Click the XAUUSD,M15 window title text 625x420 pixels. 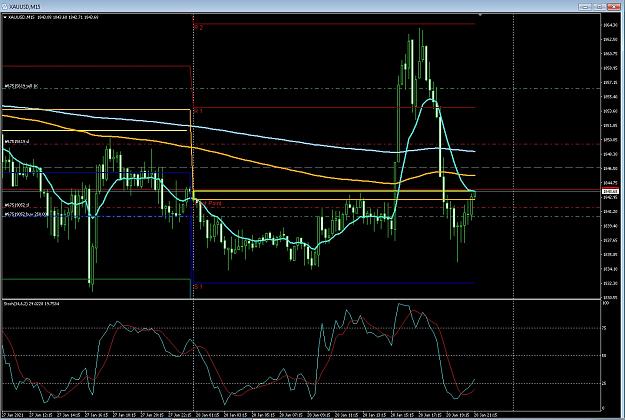[25, 6]
